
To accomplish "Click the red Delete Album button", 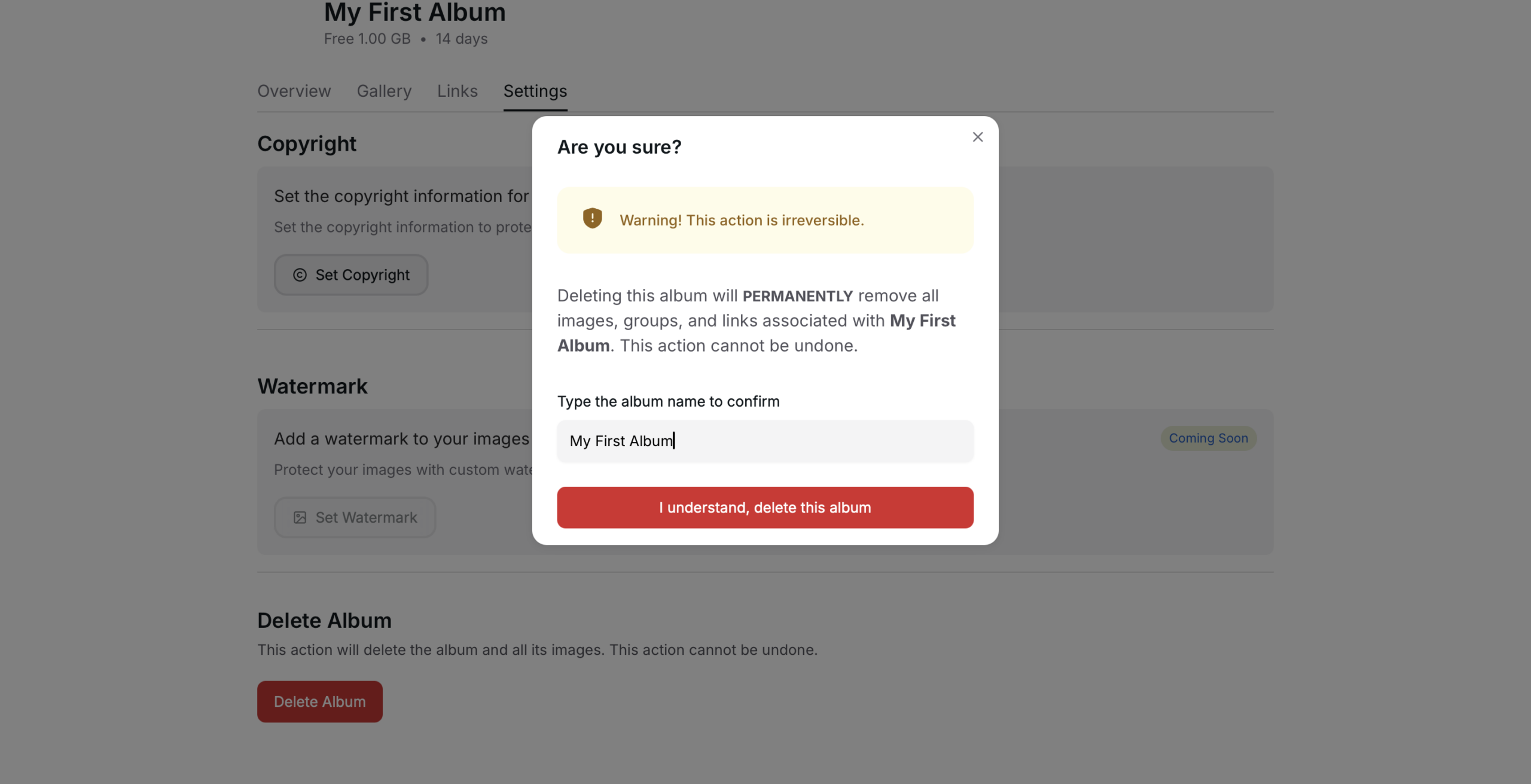I will click(x=319, y=701).
